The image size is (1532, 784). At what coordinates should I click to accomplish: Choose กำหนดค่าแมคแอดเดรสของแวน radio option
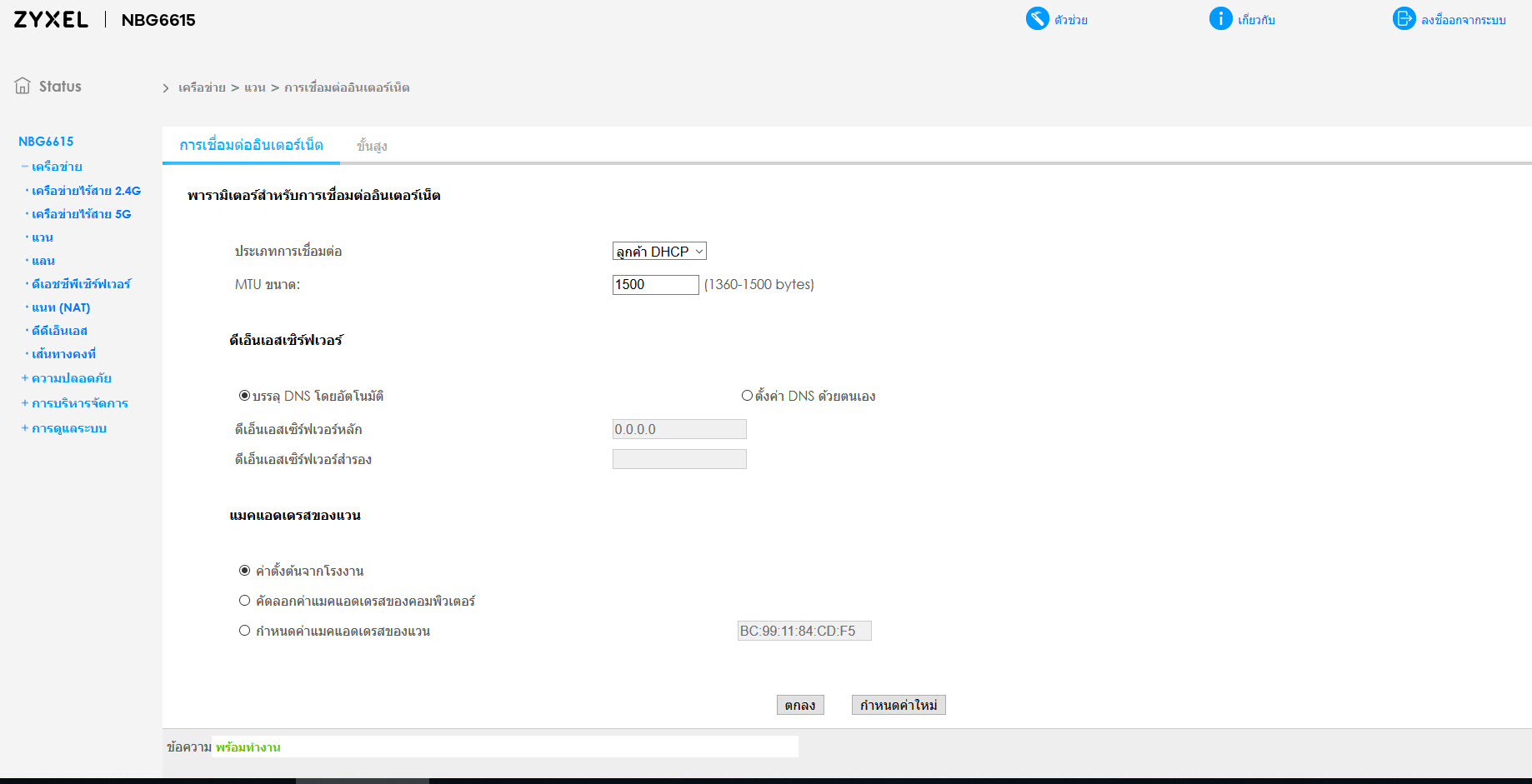point(244,631)
